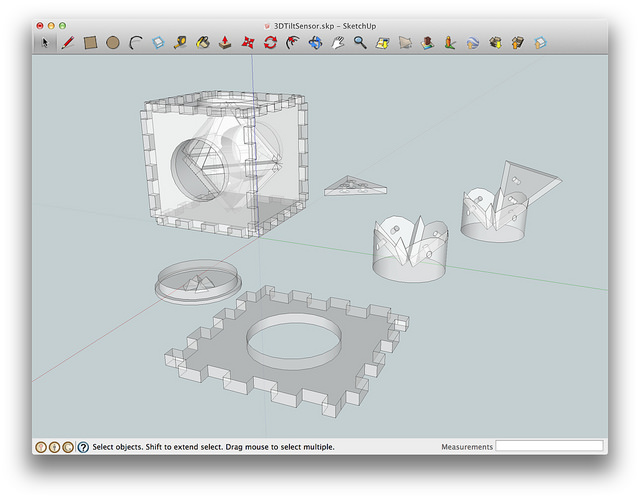Screen dimensions: 640x499
Task: Pick the Zoom magnifier tool
Action: coord(360,42)
